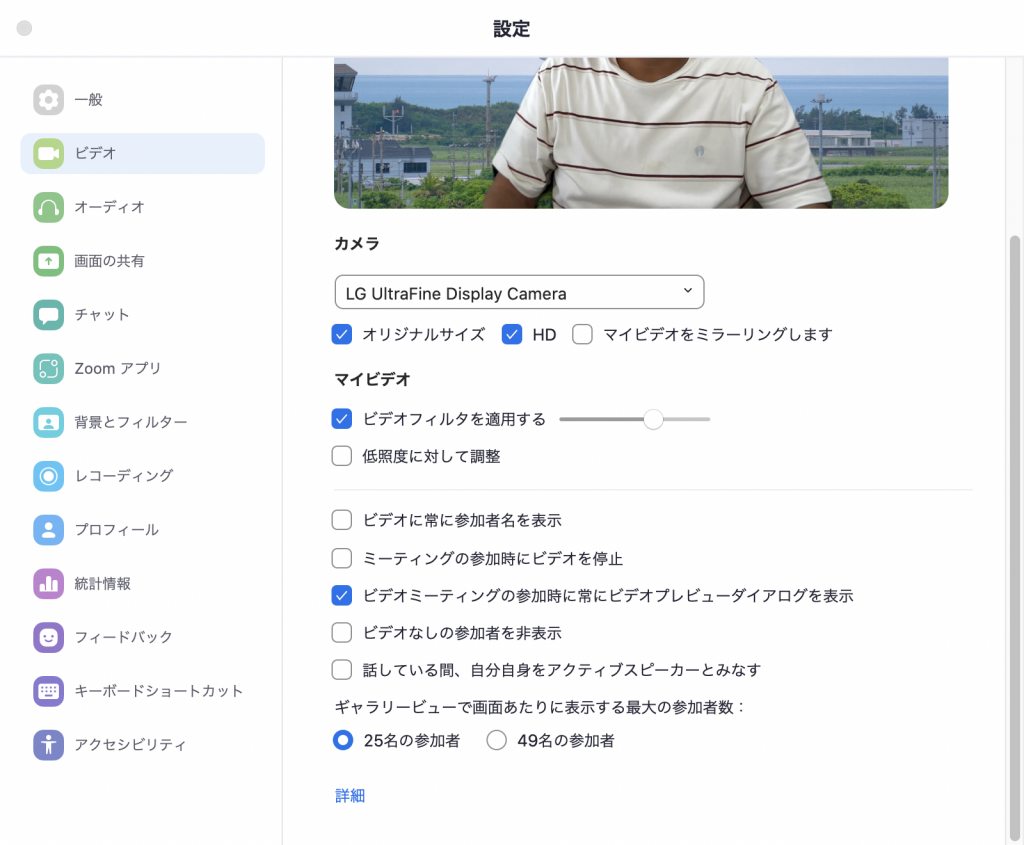Click the ビデオ camera icon

[x=48, y=153]
